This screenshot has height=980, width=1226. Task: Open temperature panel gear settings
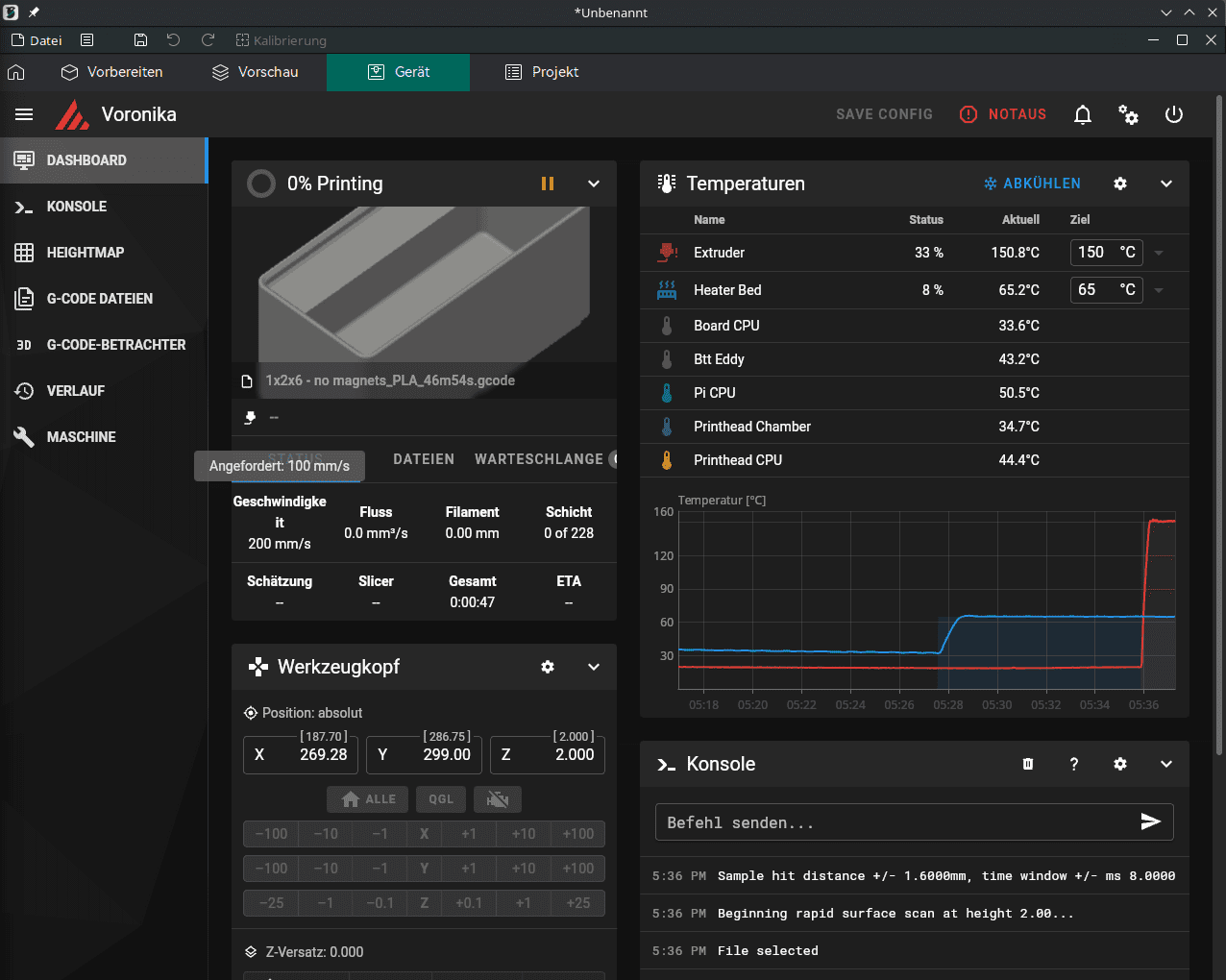(x=1119, y=184)
